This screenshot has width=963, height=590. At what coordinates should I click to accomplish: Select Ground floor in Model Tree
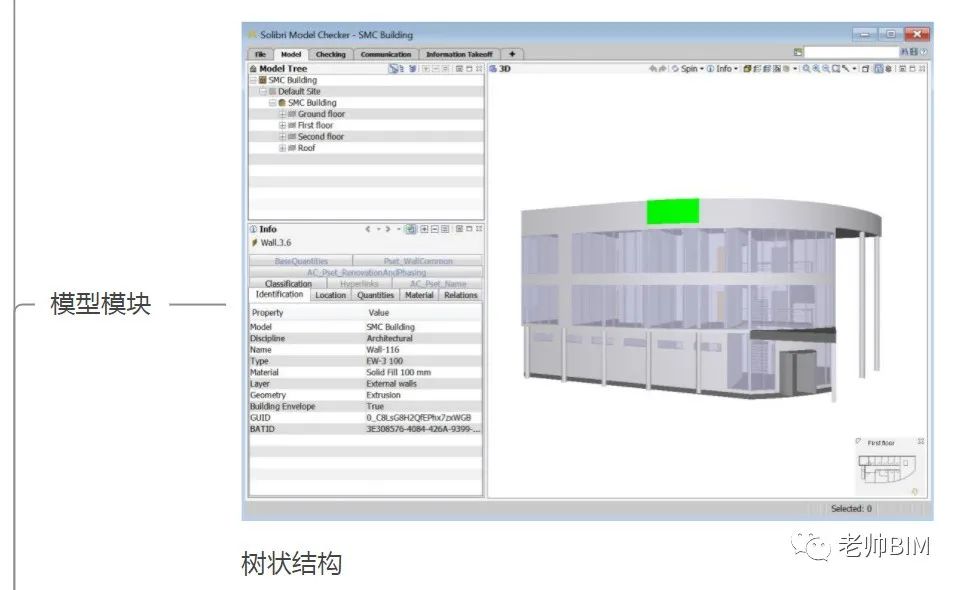(321, 114)
